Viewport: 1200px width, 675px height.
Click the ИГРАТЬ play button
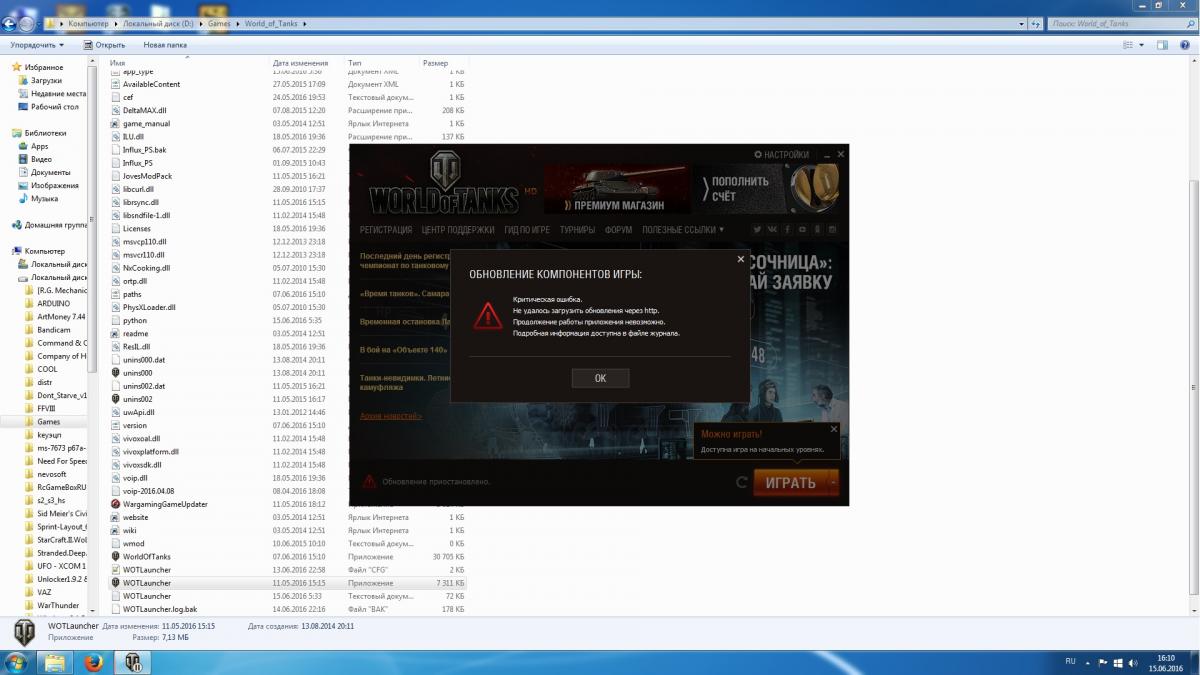click(x=791, y=482)
